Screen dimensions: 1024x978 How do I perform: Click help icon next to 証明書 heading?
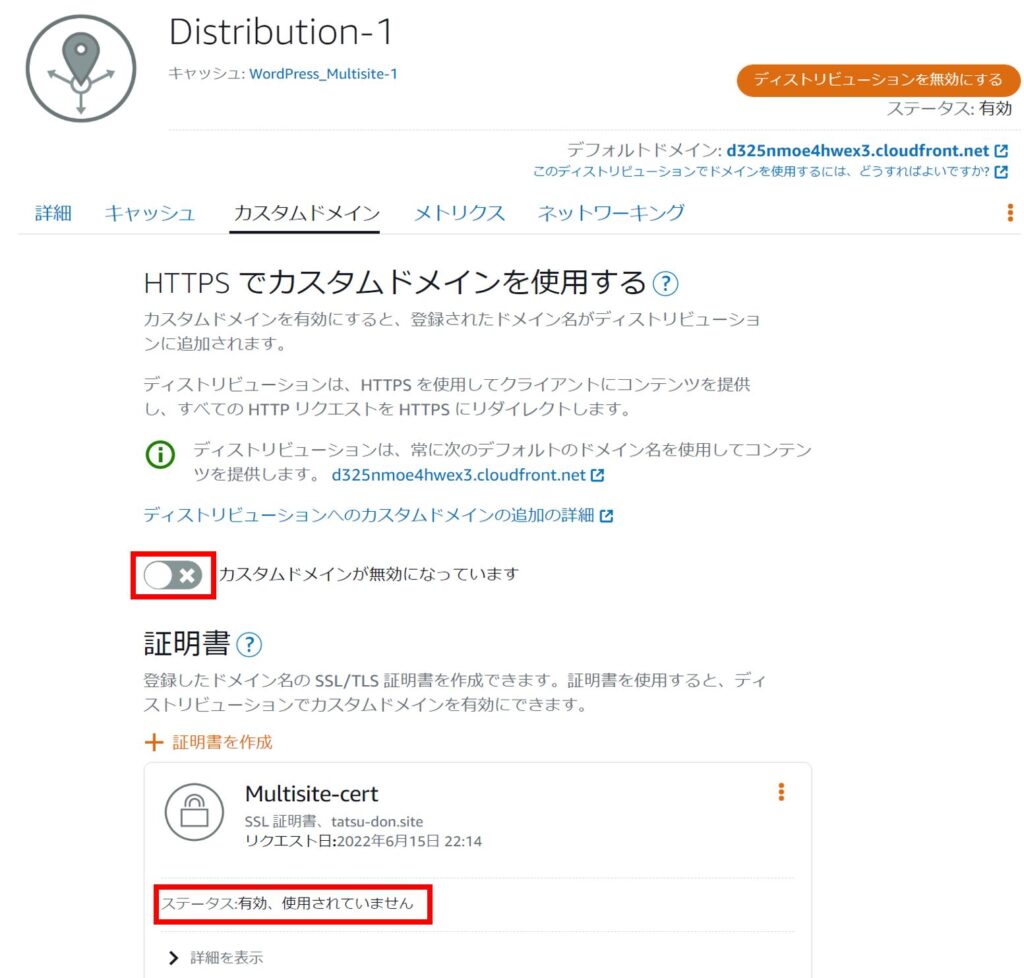point(249,643)
